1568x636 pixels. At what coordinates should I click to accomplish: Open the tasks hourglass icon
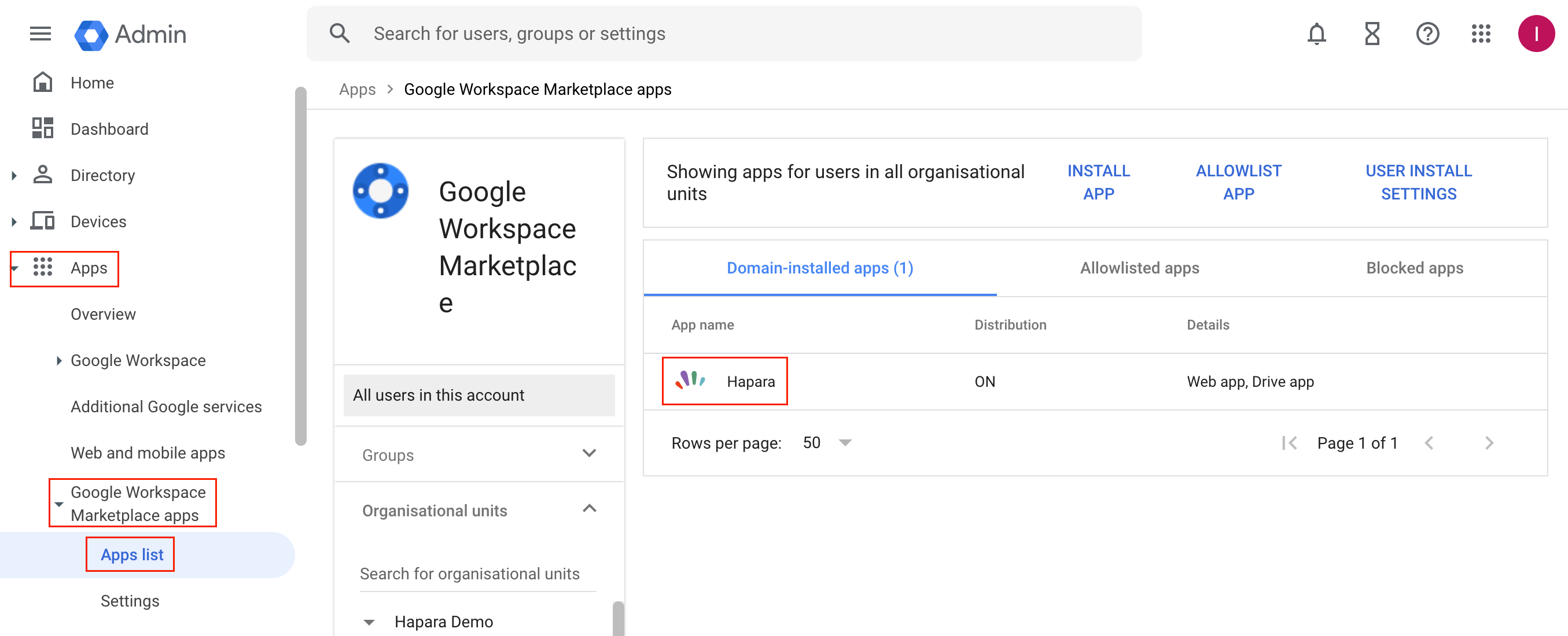tap(1372, 34)
